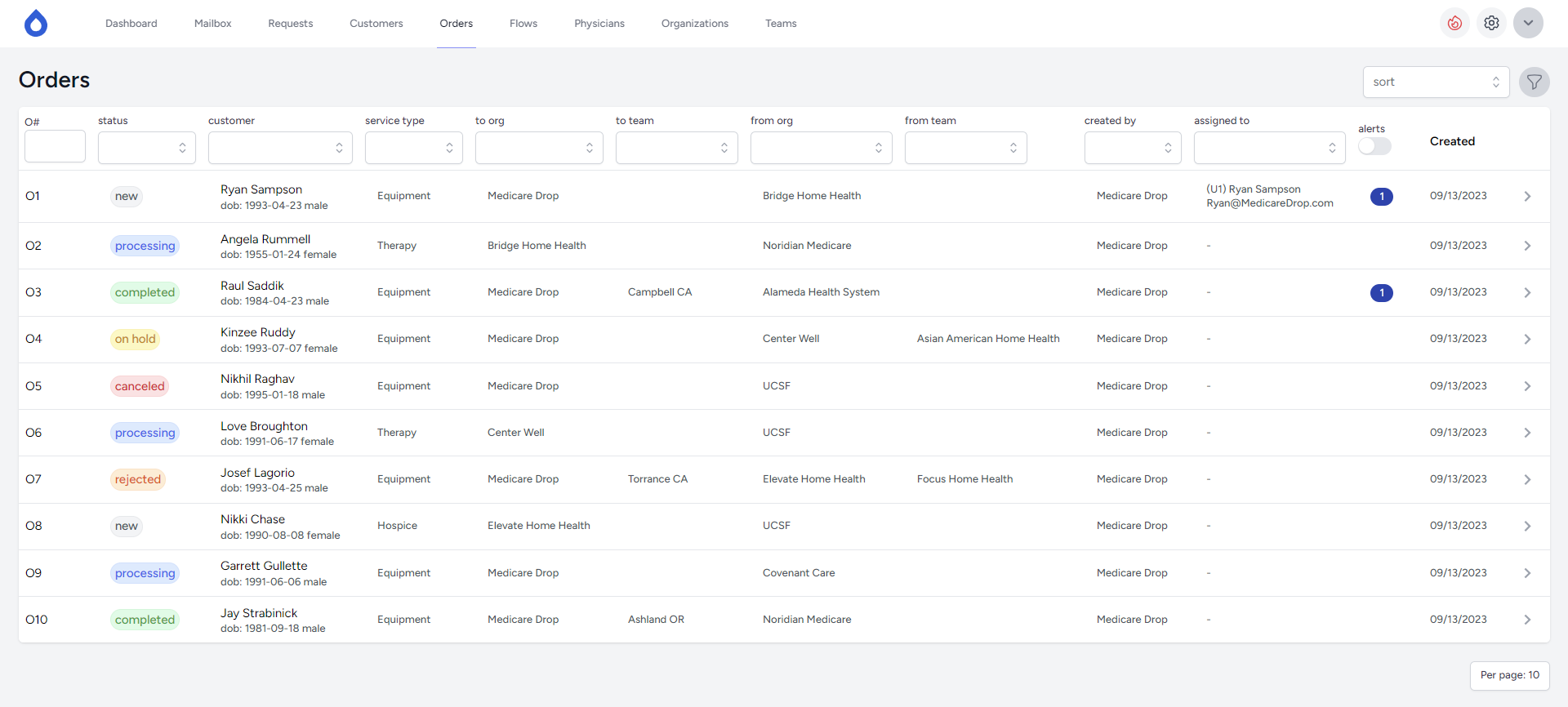This screenshot has width=1568, height=707.
Task: Open order O5 using its arrow icon
Action: pos(1526,386)
